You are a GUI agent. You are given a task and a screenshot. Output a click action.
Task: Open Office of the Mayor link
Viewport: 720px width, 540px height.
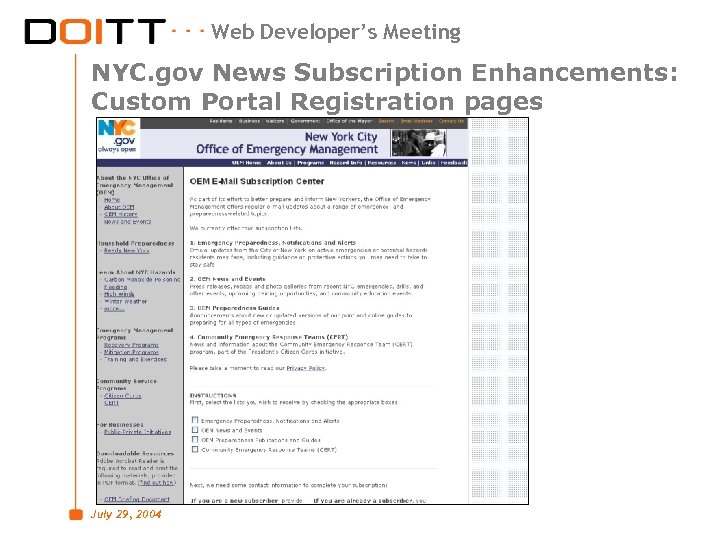pyautogui.click(x=349, y=121)
